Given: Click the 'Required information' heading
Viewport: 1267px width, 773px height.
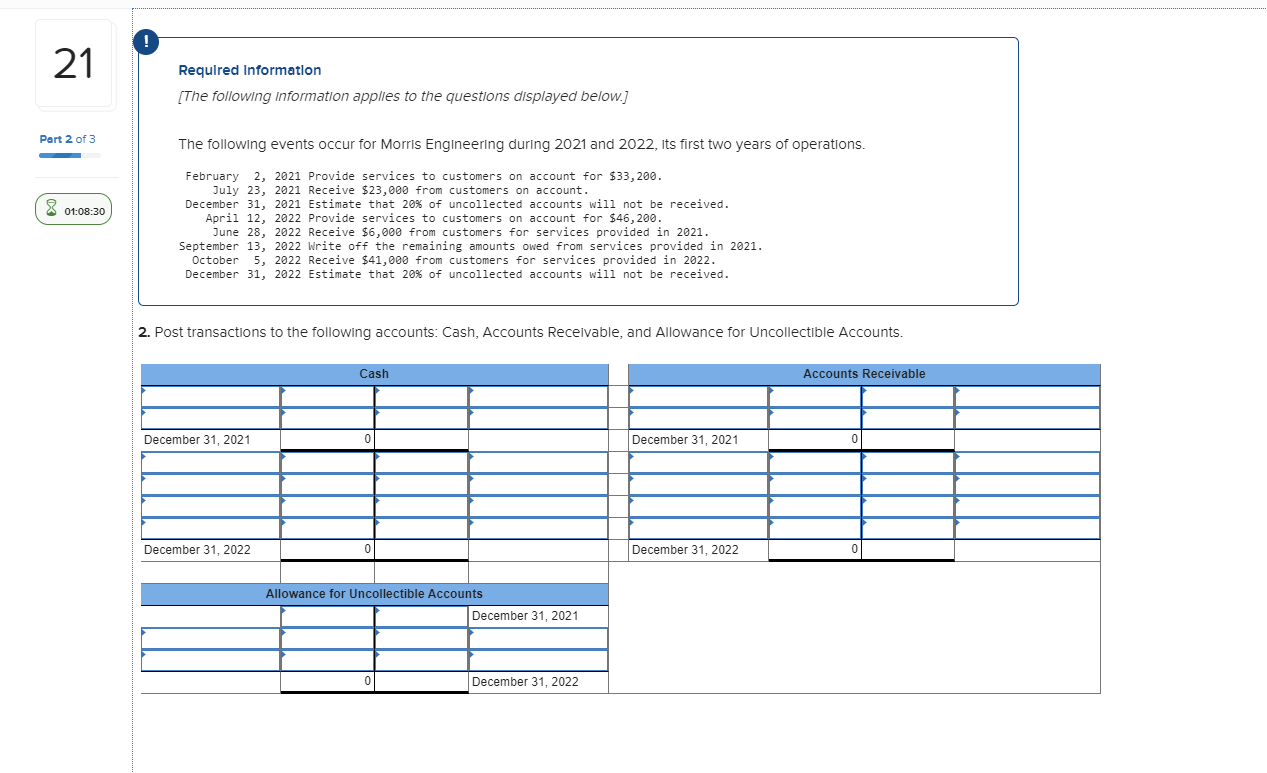Looking at the screenshot, I should pyautogui.click(x=250, y=70).
